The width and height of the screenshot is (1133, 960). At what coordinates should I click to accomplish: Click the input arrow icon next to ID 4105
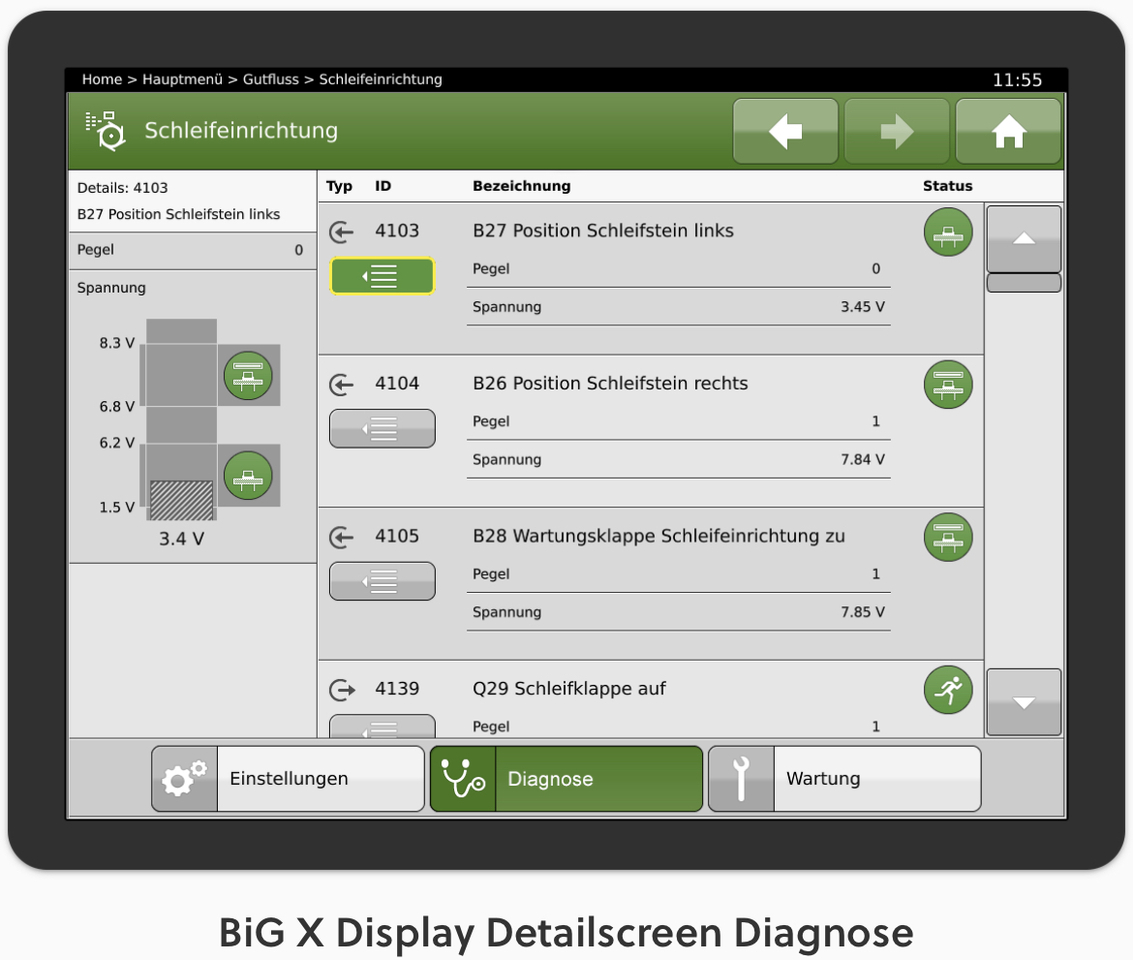[x=342, y=537]
